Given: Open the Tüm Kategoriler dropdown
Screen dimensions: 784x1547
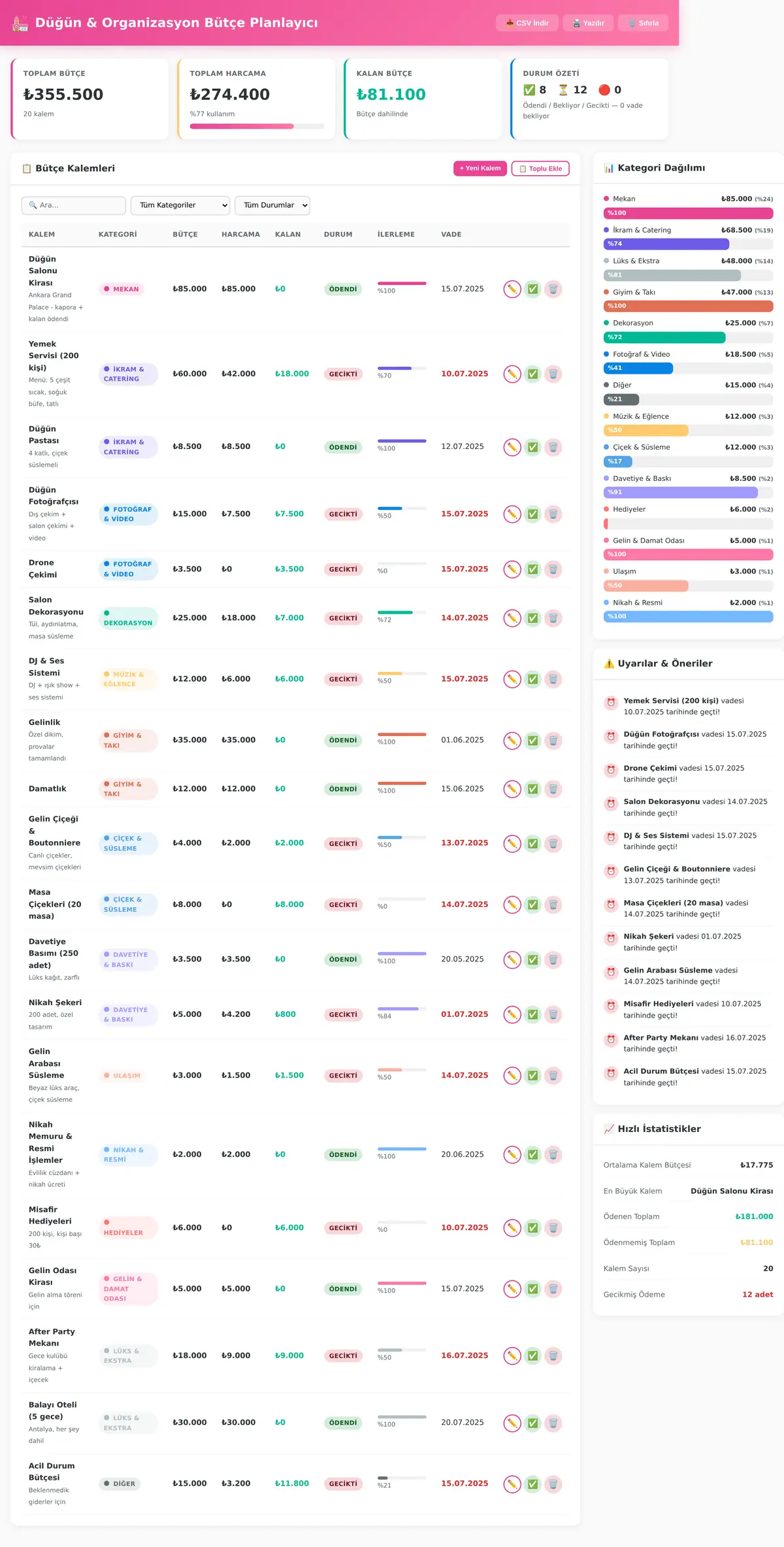Looking at the screenshot, I should [180, 205].
